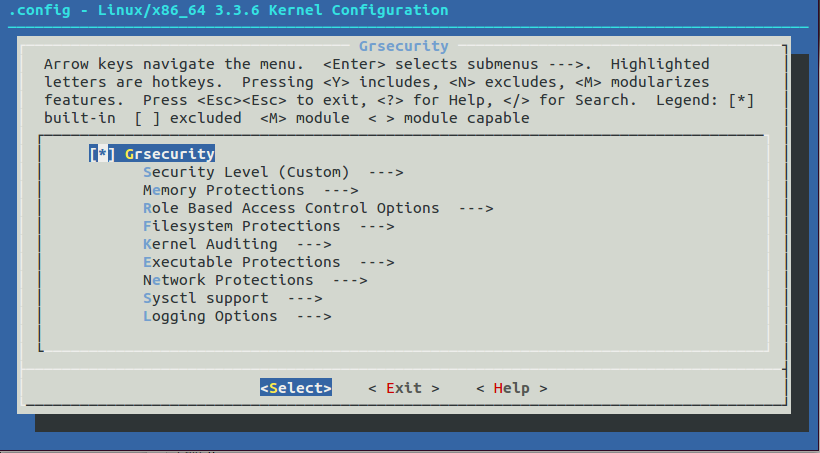
Task: Open Role Based Access Control Options
Action: pos(291,208)
